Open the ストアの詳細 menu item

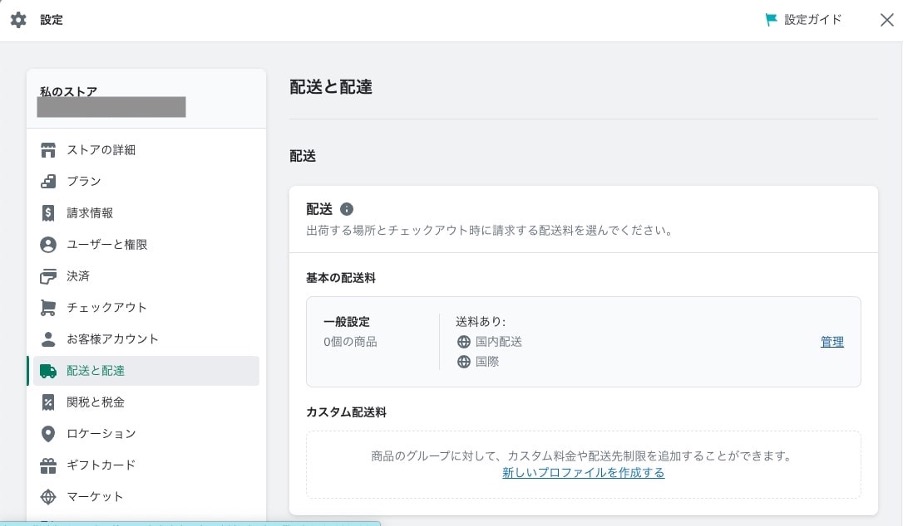[x=146, y=150]
